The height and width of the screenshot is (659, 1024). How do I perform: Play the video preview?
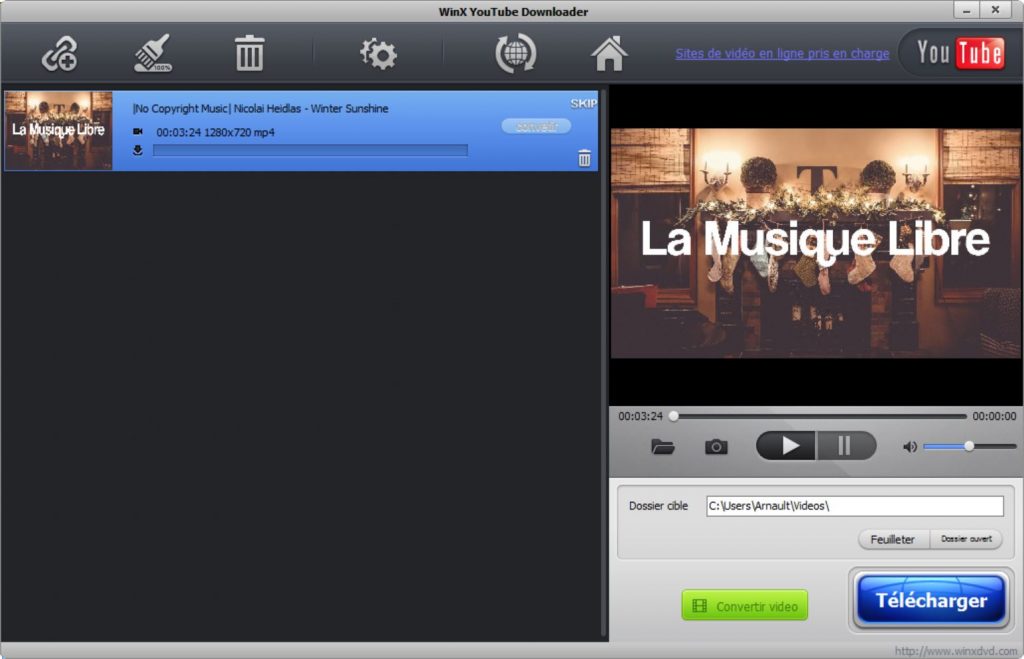tap(787, 446)
